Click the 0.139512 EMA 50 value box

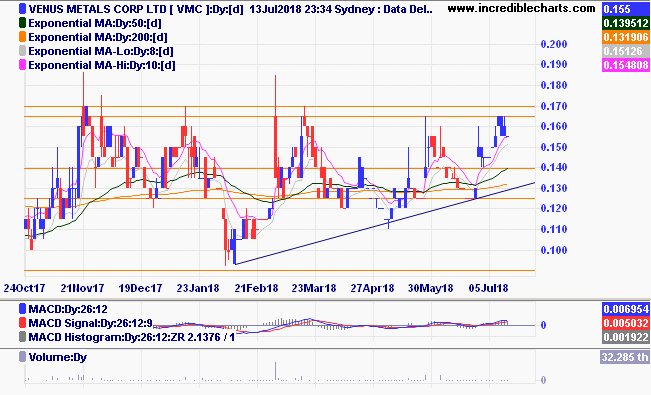coord(626,23)
